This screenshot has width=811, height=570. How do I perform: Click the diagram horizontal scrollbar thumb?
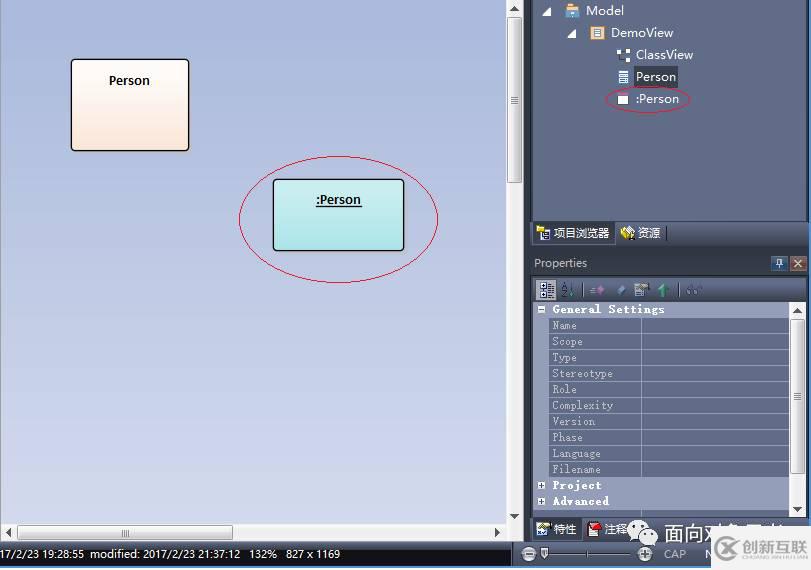[x=125, y=533]
